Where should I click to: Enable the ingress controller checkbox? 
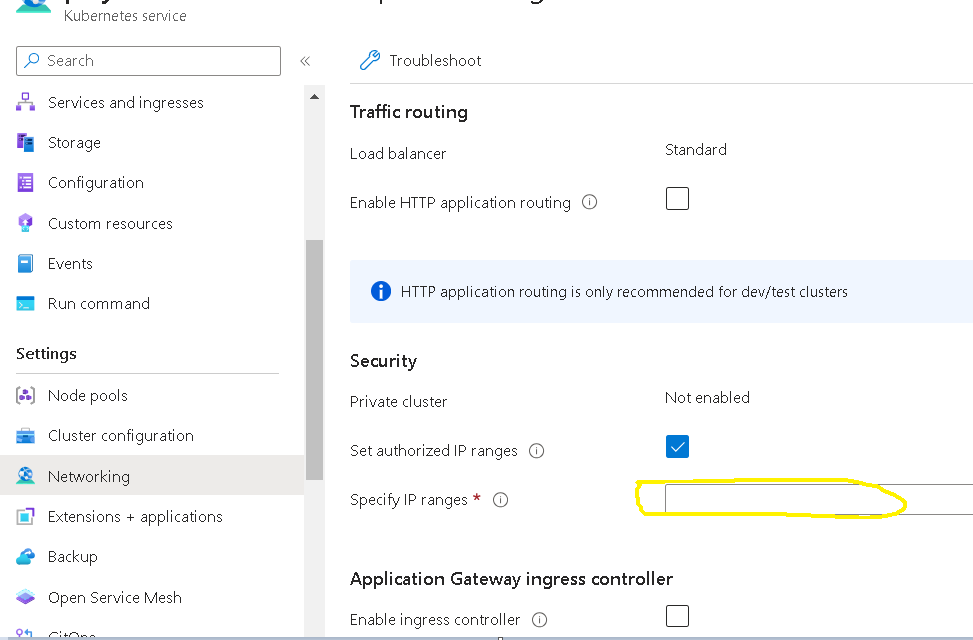pos(677,616)
